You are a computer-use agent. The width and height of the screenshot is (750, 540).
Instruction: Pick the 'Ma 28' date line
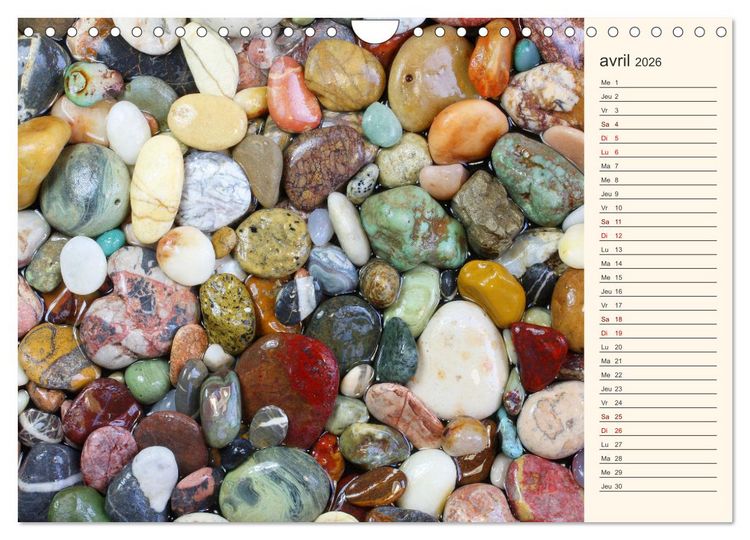point(658,458)
